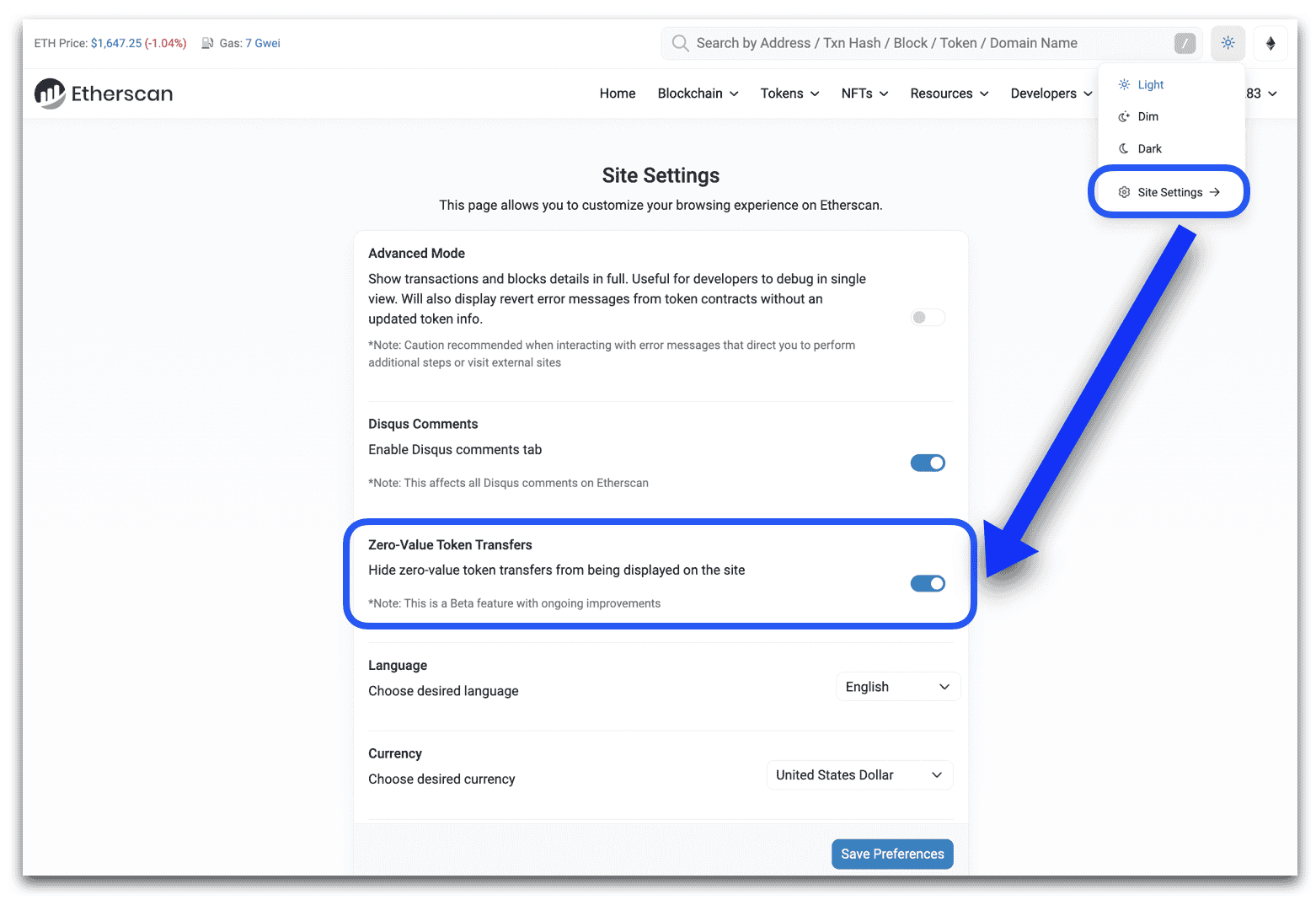The image size is (1316, 900).
Task: Select the Dim theme option
Action: [1171, 116]
